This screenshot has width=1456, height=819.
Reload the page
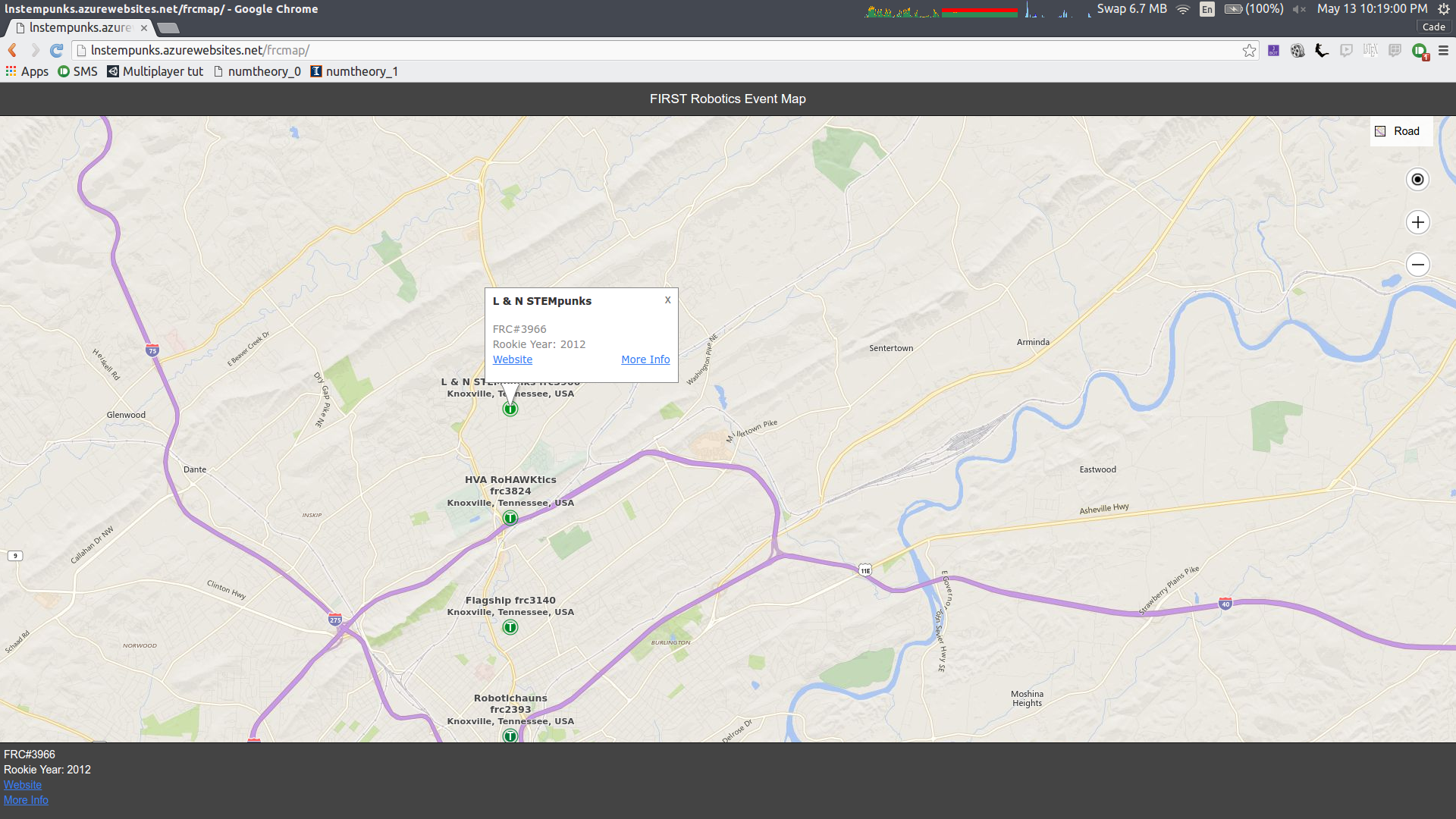point(56,51)
